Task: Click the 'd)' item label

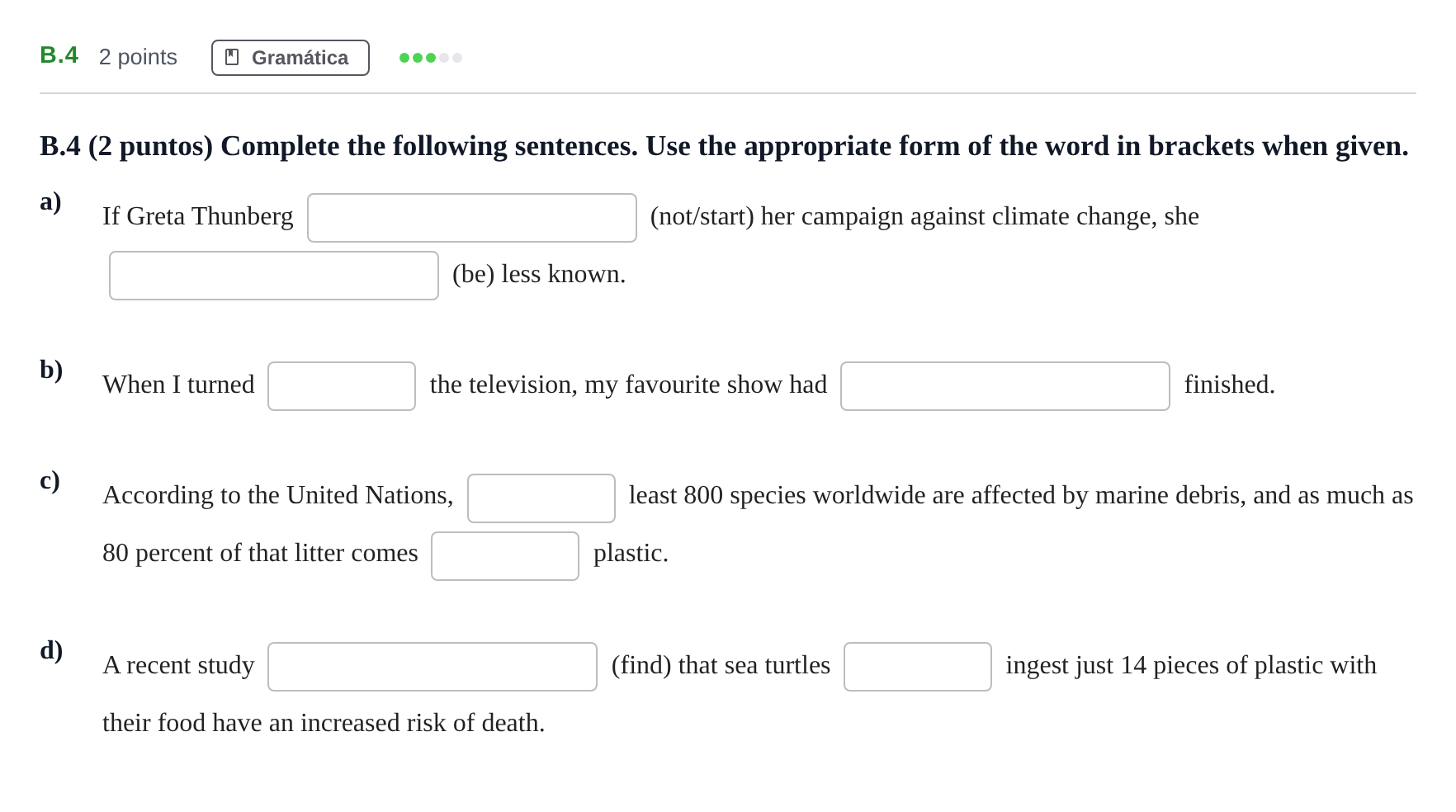Action: pos(51,650)
